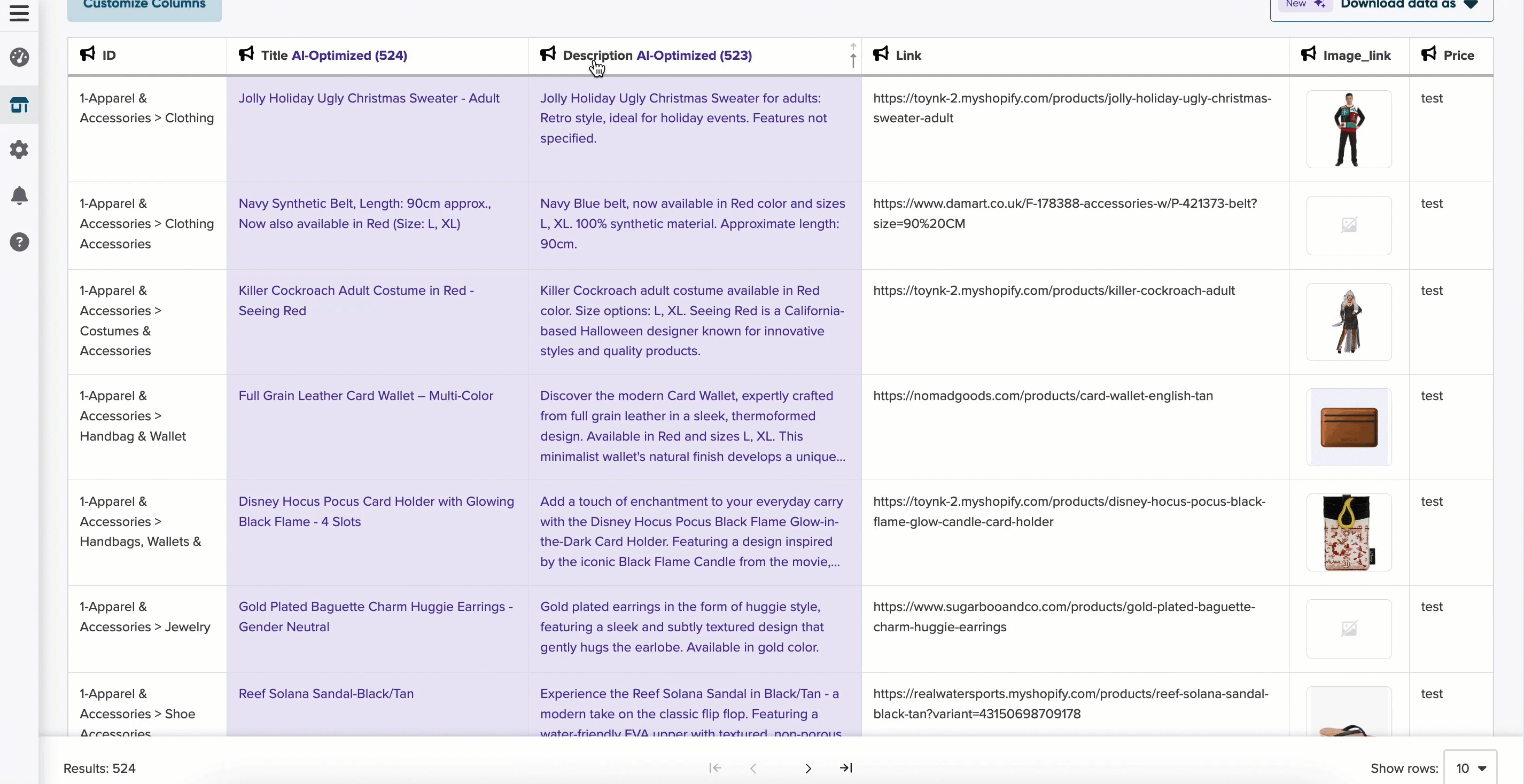Go to next page arrow
Screen dimensions: 1524x784
(808, 768)
